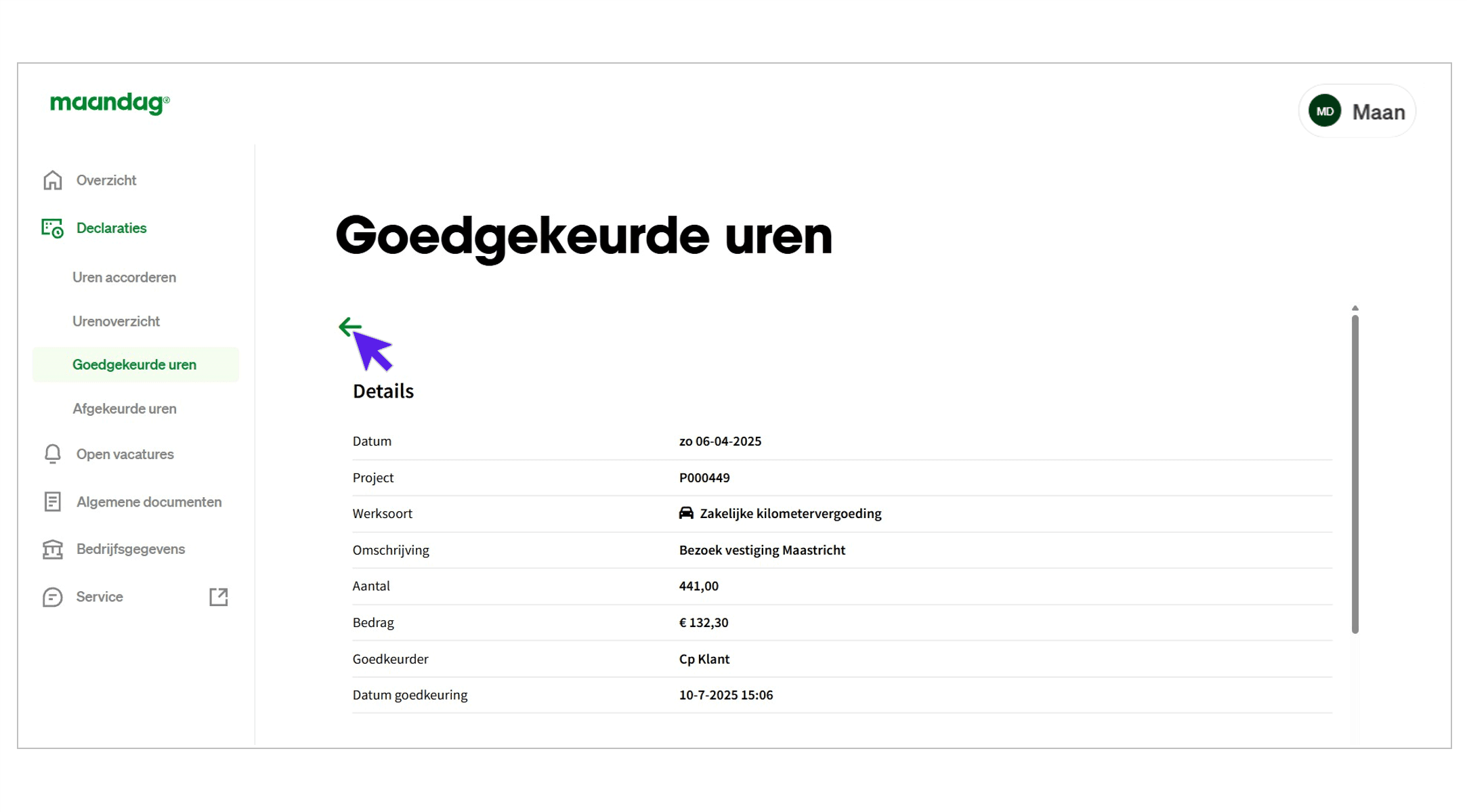This screenshot has height=812, width=1467.
Task: Click the green back arrow above Details
Action: click(350, 327)
